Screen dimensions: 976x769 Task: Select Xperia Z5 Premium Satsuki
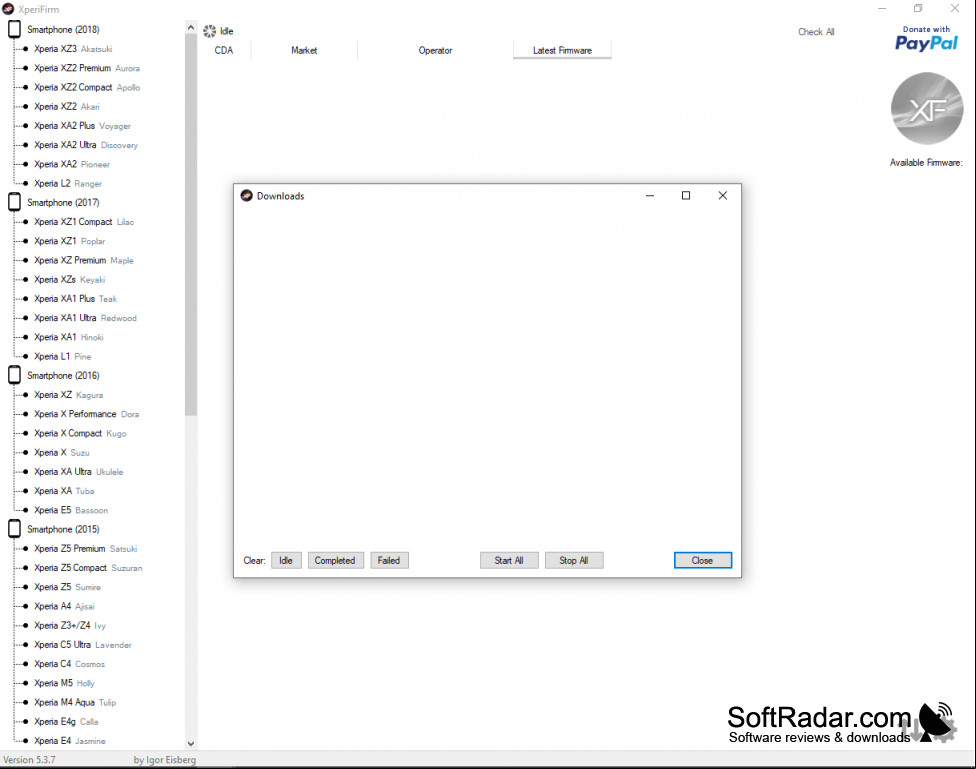[x=86, y=549]
